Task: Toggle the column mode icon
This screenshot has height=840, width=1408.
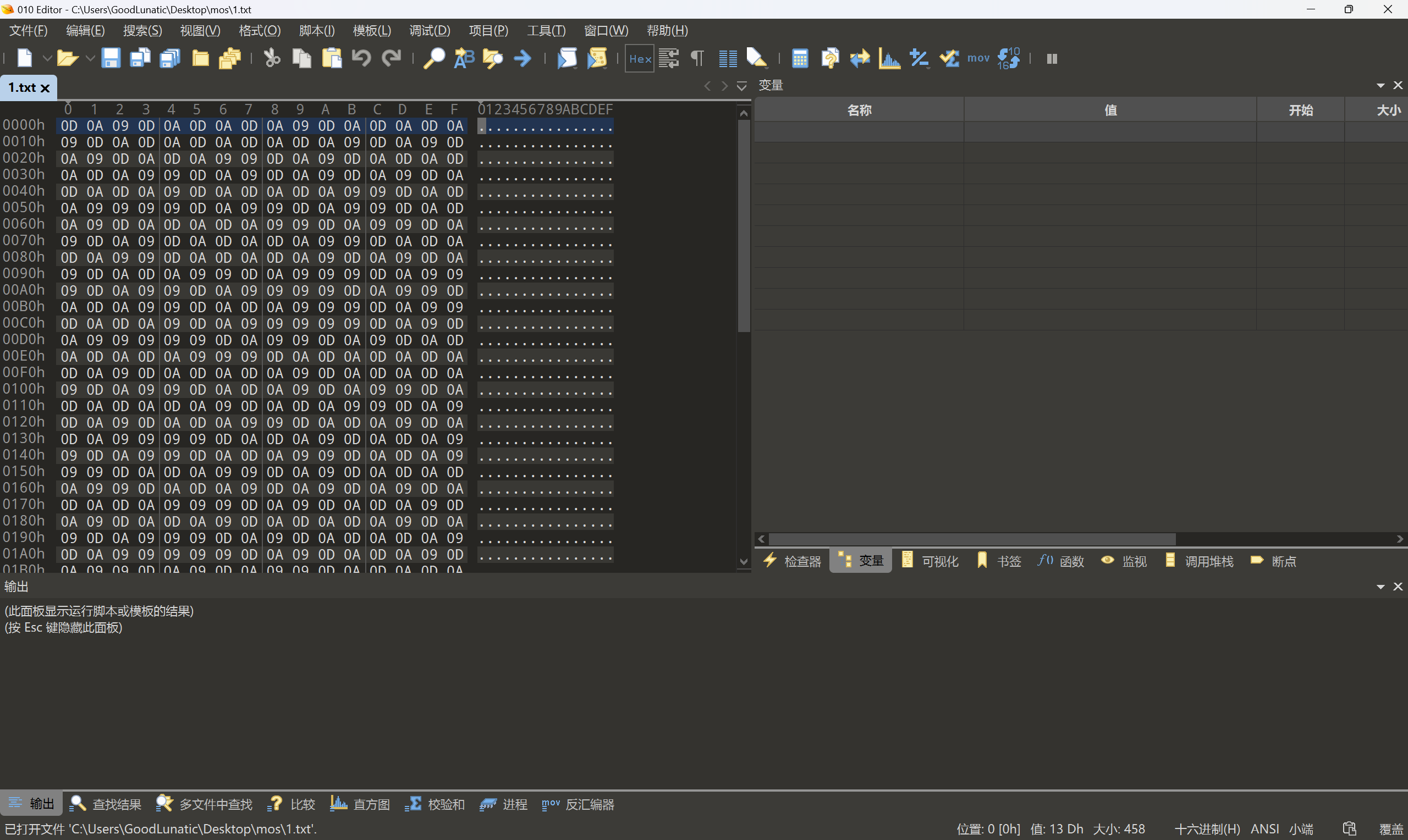Action: [x=728, y=58]
